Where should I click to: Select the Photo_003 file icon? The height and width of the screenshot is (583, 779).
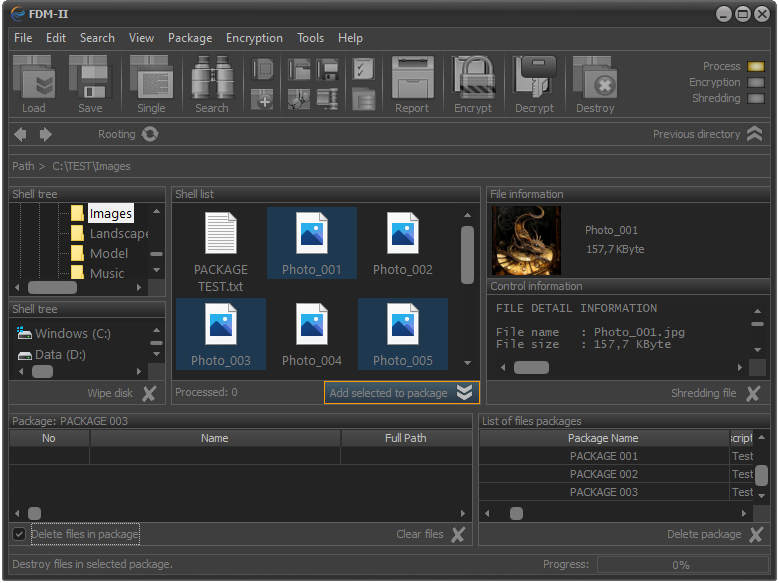(221, 324)
